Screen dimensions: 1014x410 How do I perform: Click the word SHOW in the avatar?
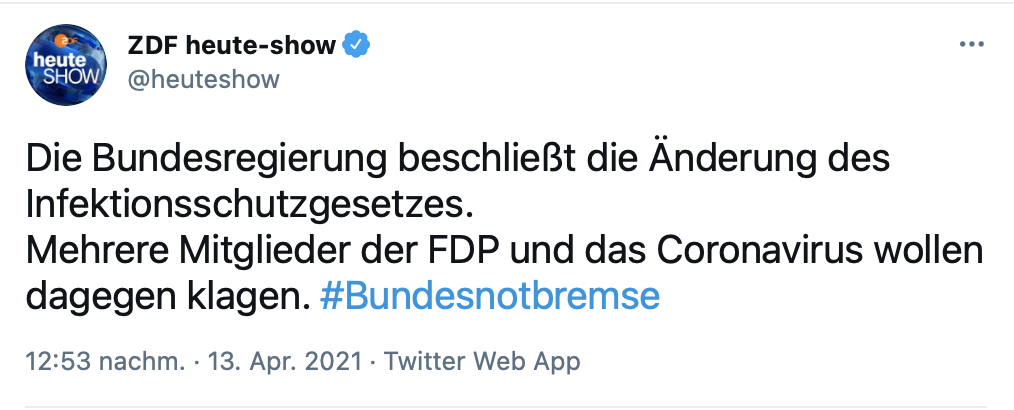(76, 78)
